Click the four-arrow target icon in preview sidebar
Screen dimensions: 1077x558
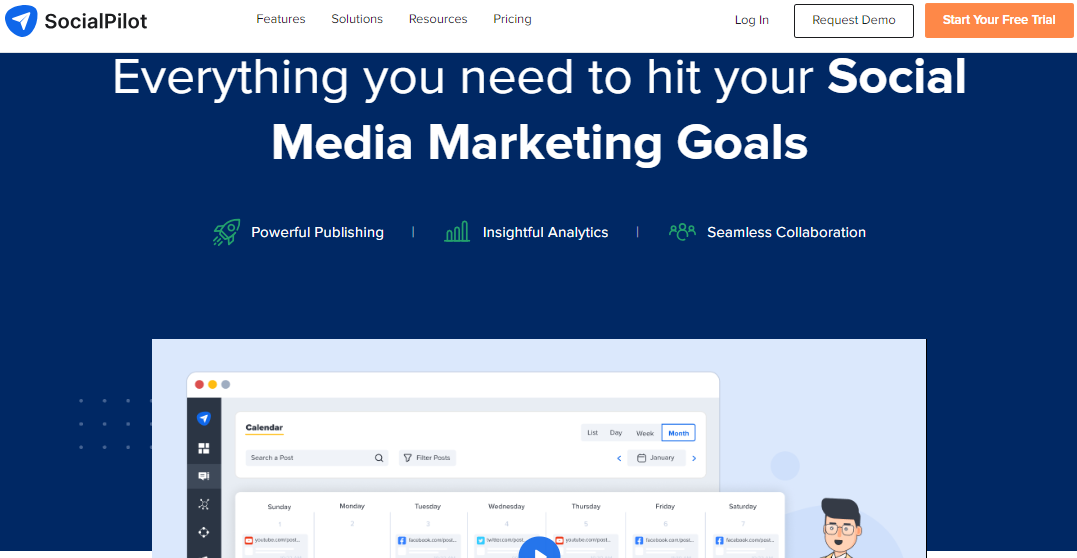(203, 532)
